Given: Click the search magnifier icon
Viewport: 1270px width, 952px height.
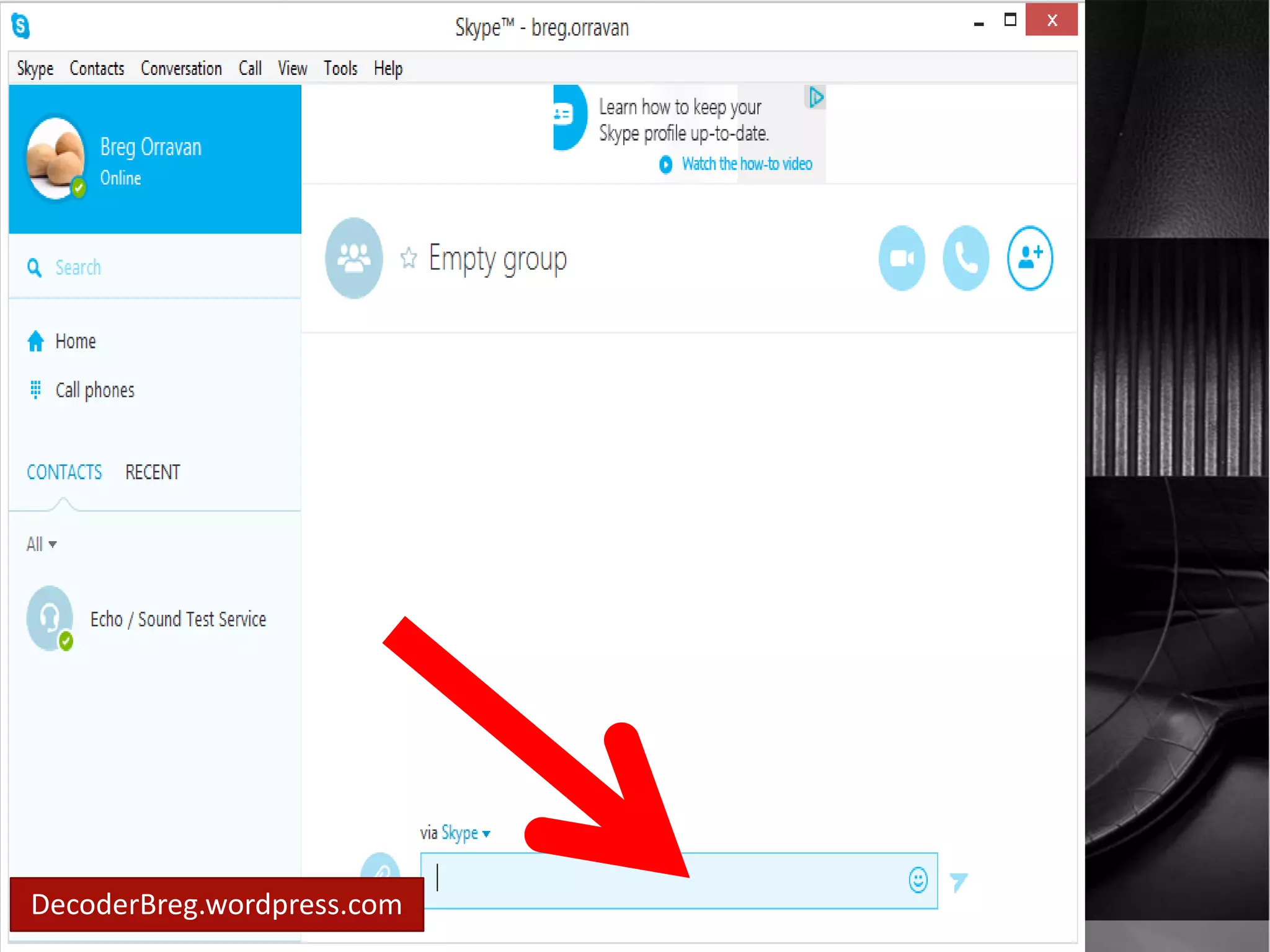Looking at the screenshot, I should pyautogui.click(x=34, y=268).
